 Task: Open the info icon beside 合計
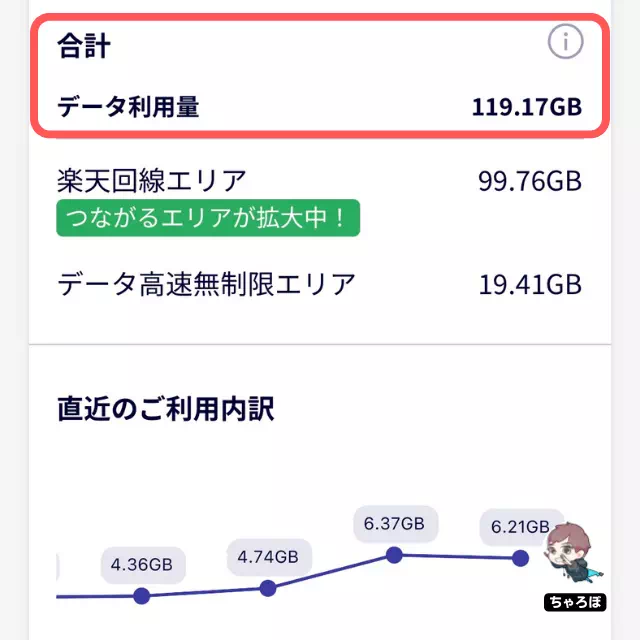click(x=565, y=41)
